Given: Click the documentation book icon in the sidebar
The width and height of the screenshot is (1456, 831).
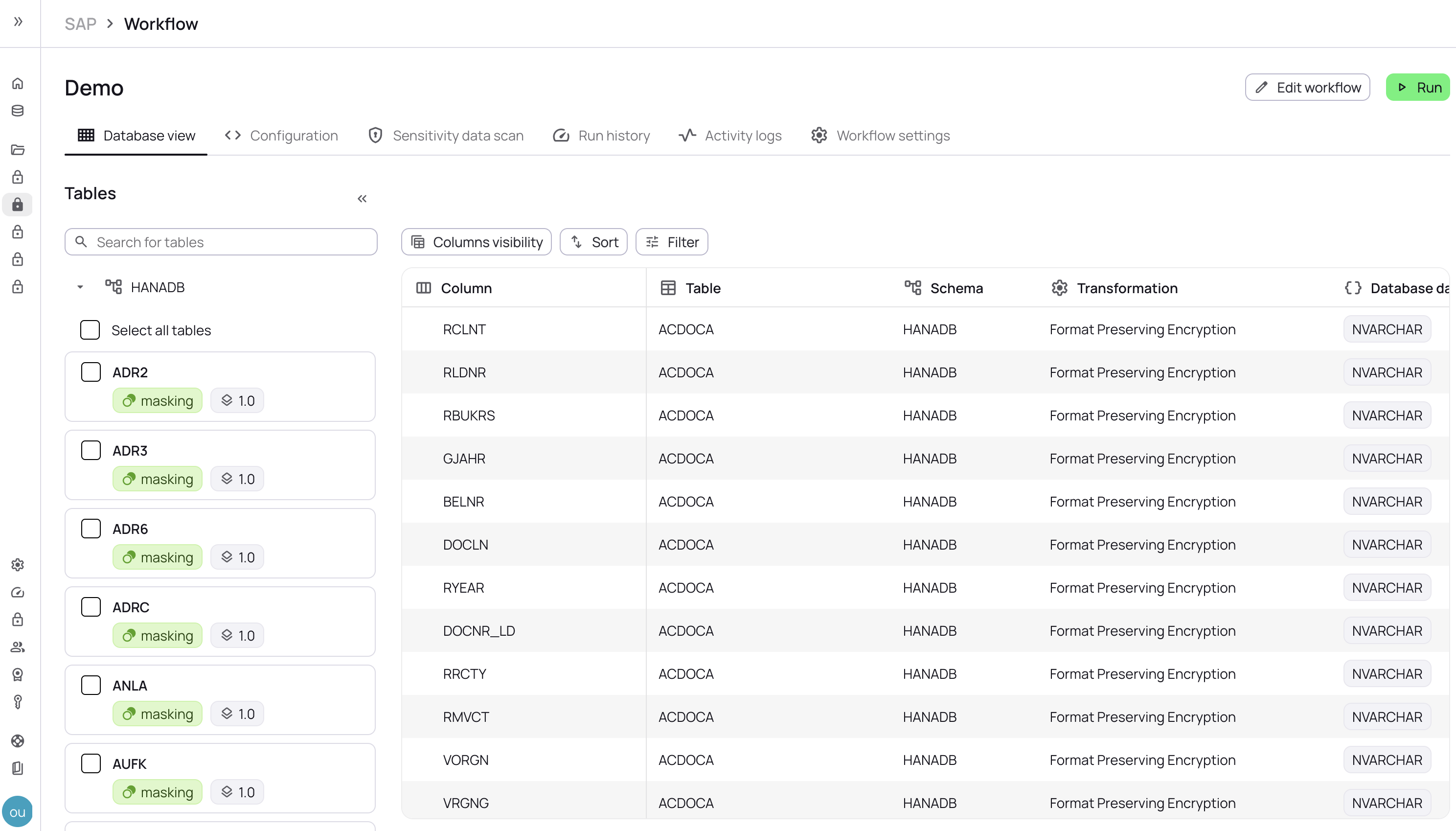Looking at the screenshot, I should coord(18,768).
